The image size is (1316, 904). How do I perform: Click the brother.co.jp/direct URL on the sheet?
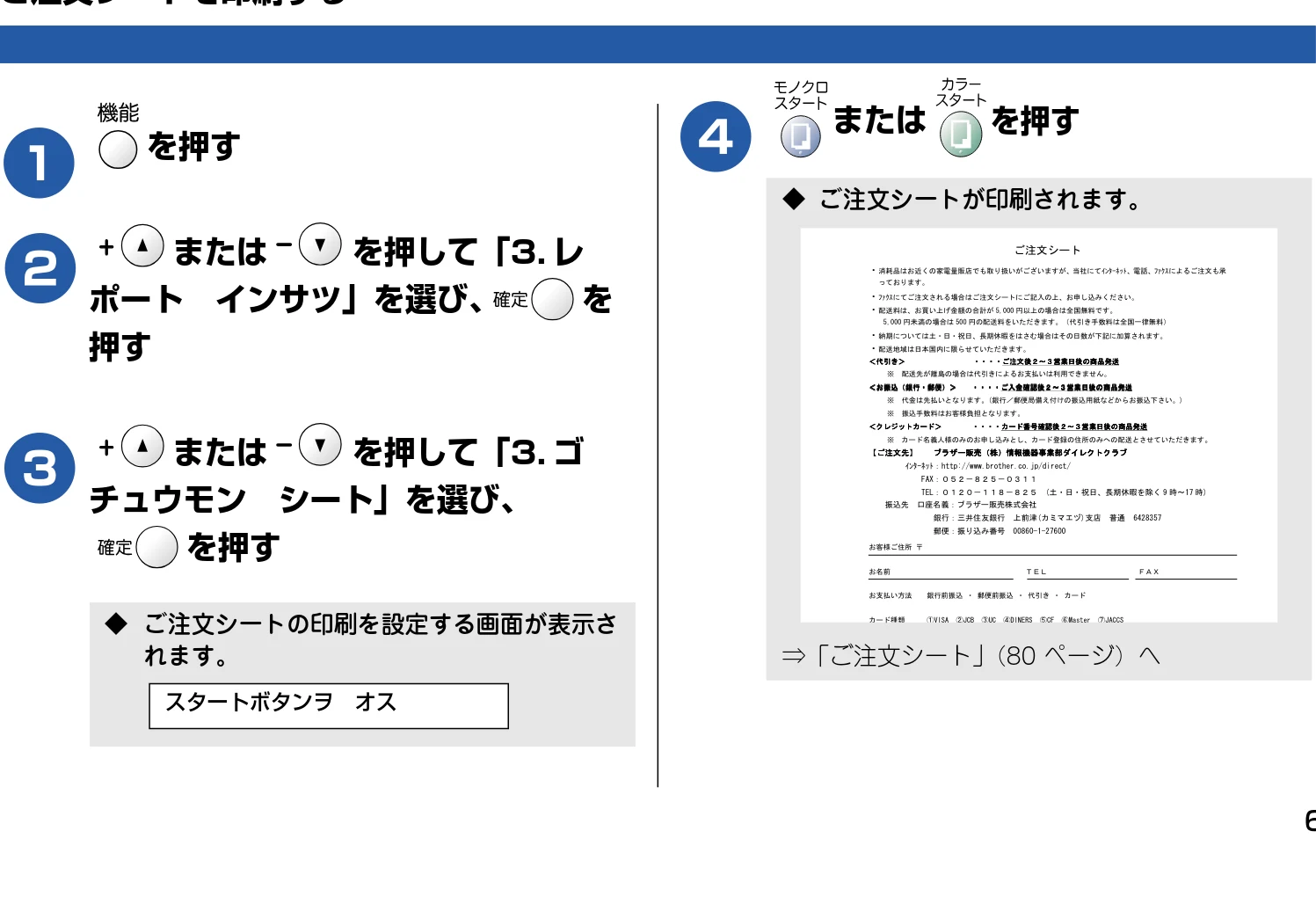point(1006,466)
